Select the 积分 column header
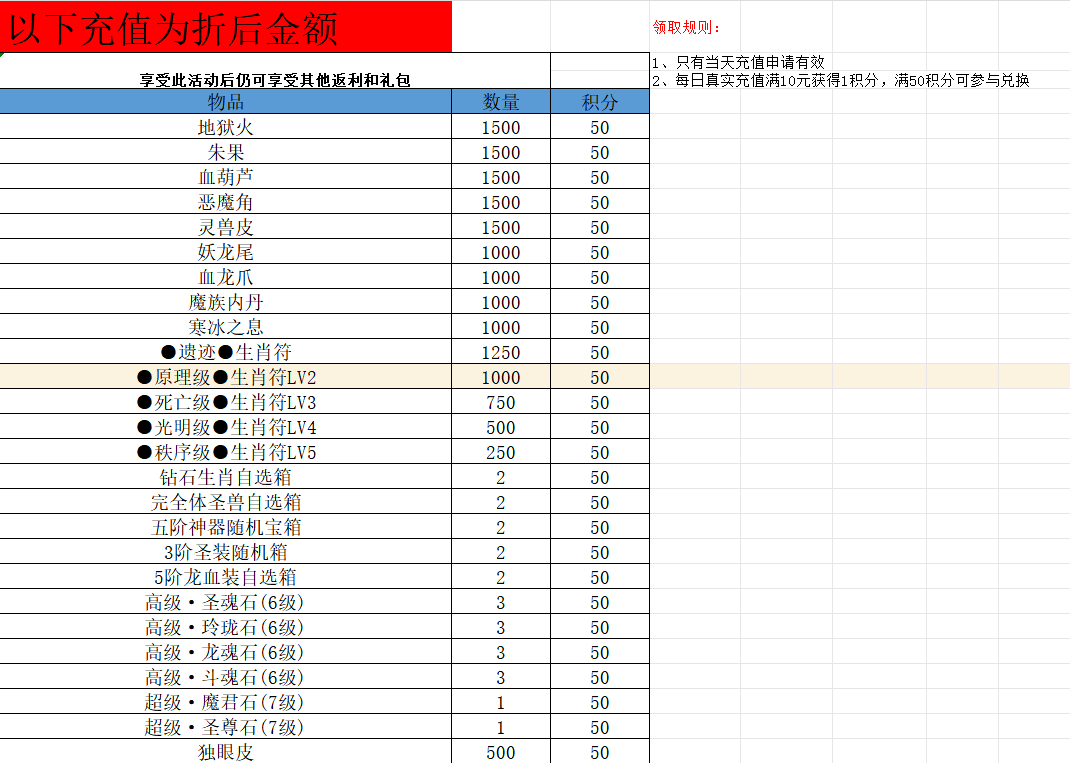This screenshot has height=763, width=1070. (600, 102)
